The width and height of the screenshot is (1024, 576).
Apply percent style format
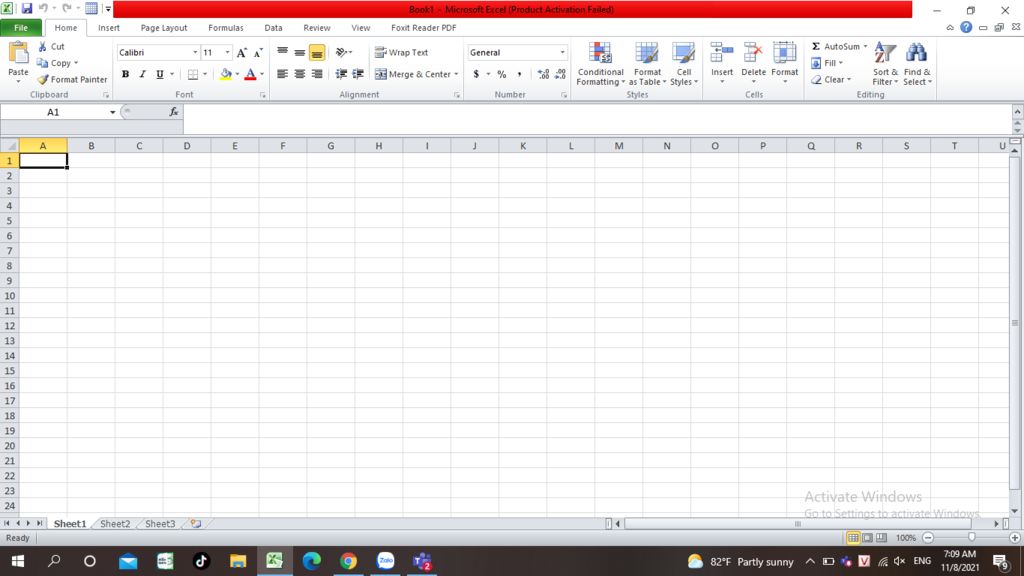point(502,74)
